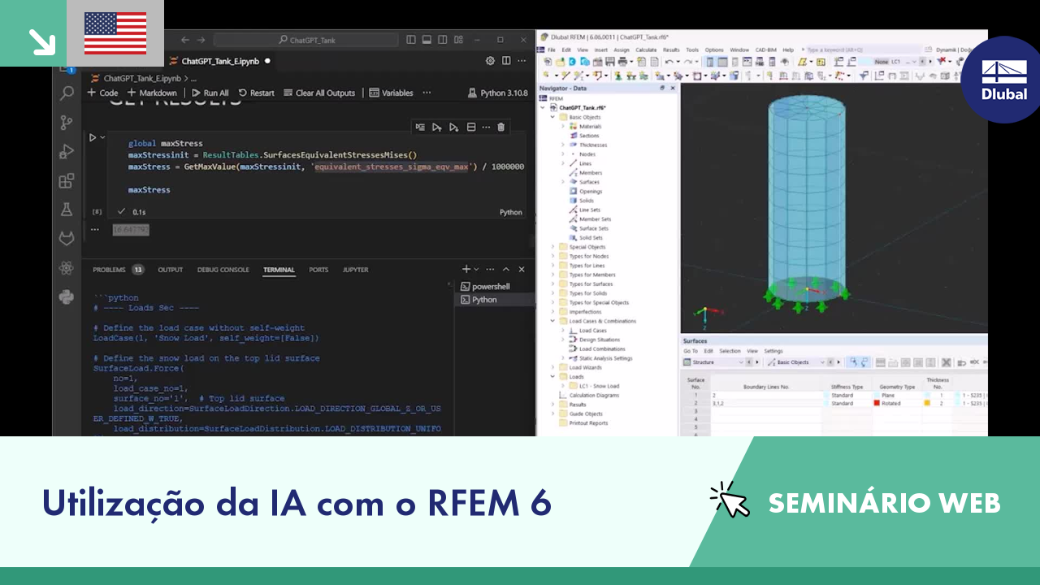This screenshot has height=585, width=1040.
Task: Delete cell using trash icon
Action: coord(501,127)
